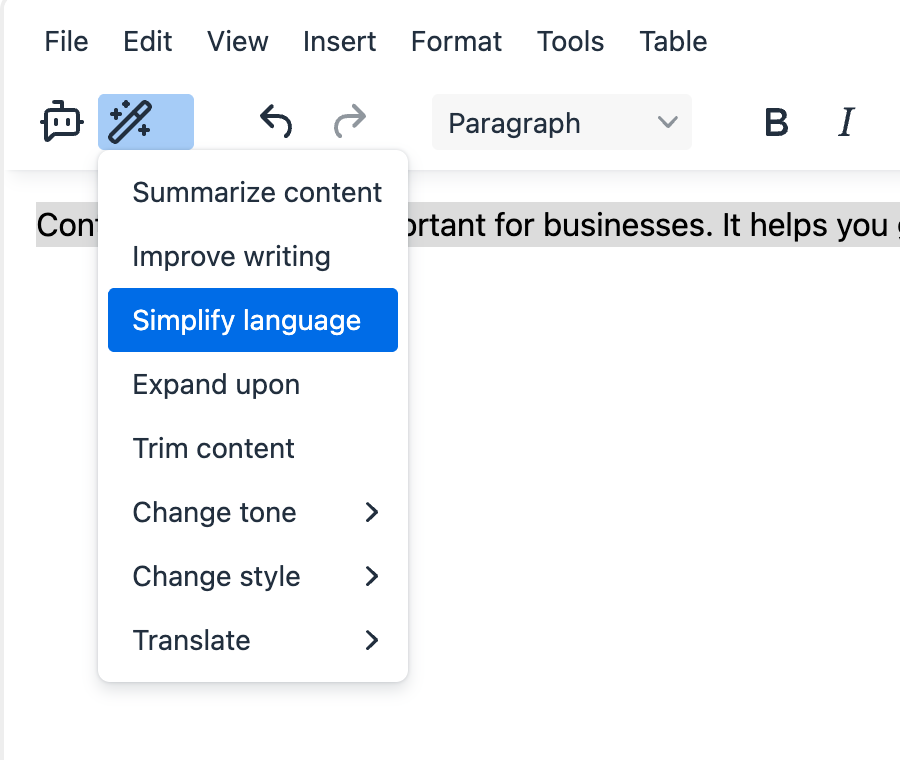
Task: Click the Redo arrow icon
Action: 349,122
